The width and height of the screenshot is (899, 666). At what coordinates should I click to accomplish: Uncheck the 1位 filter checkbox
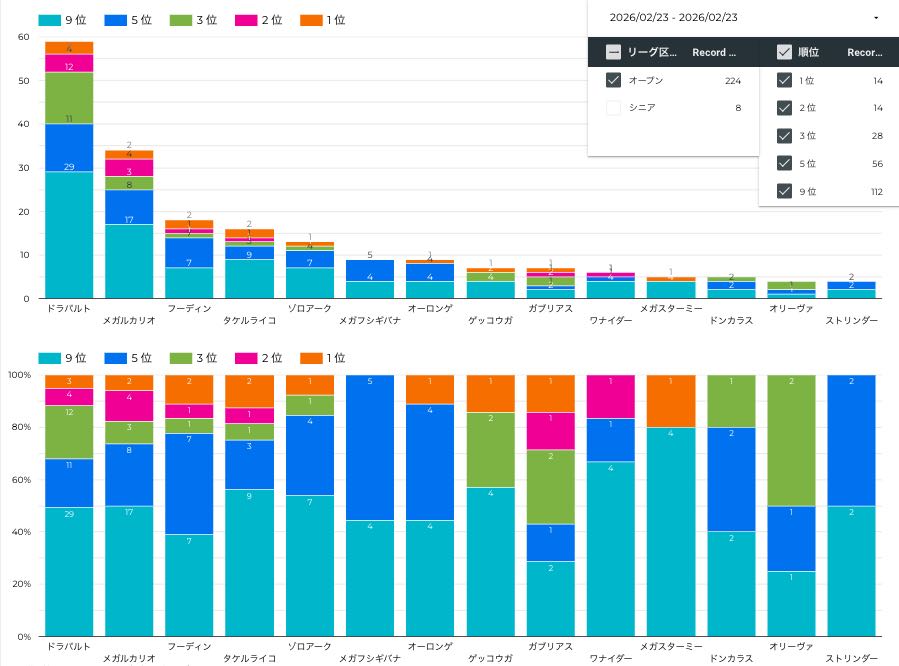point(784,81)
